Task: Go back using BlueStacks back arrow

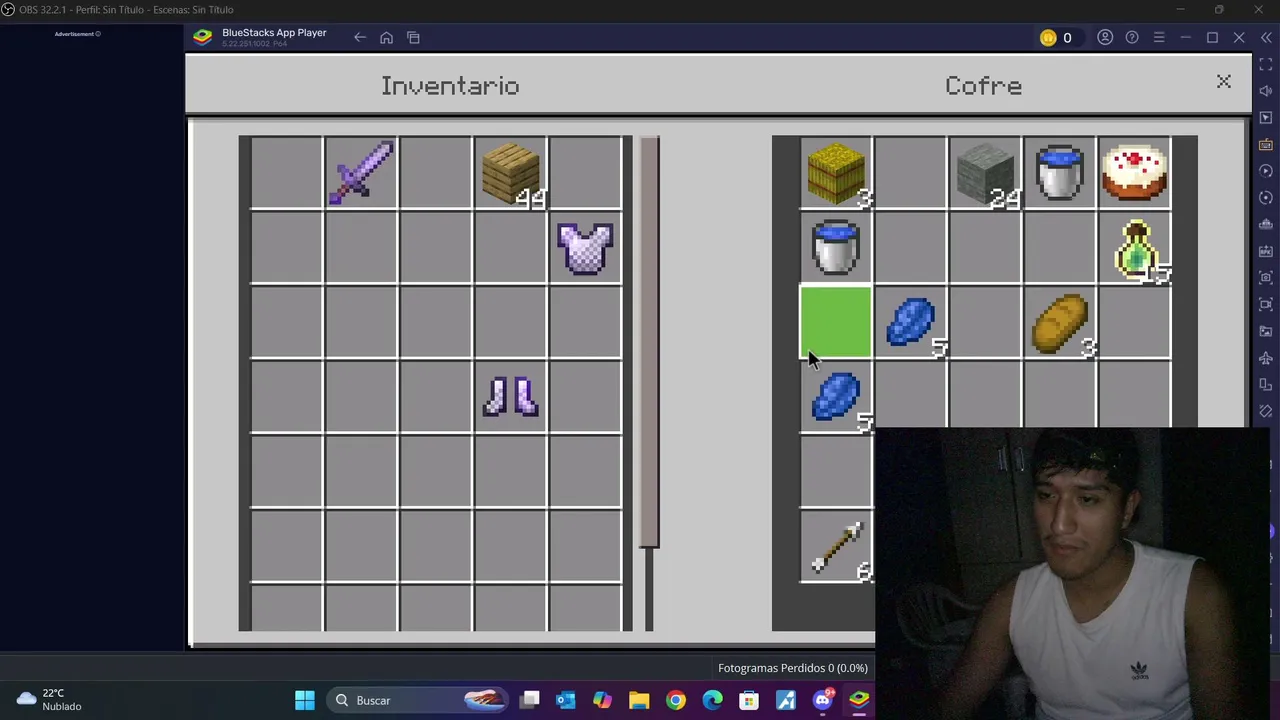Action: tap(359, 38)
